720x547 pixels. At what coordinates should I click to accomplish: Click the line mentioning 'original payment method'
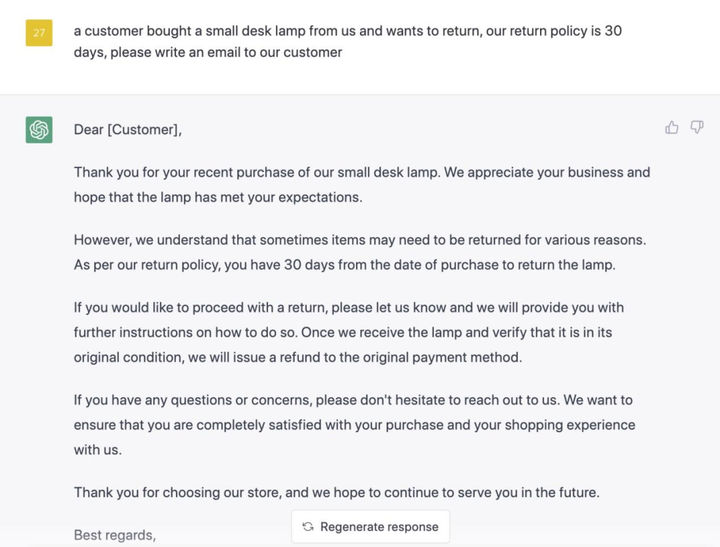tap(298, 357)
